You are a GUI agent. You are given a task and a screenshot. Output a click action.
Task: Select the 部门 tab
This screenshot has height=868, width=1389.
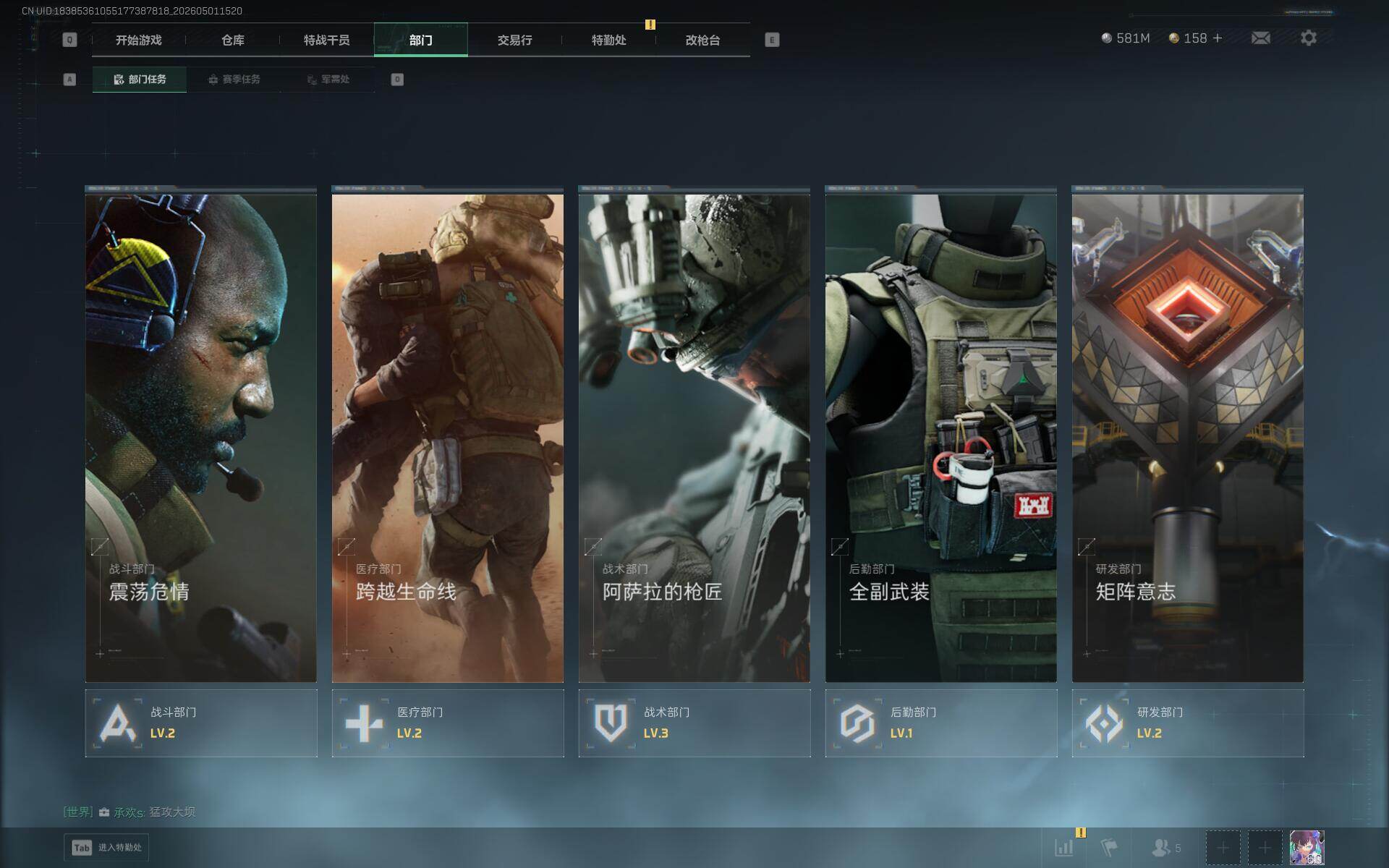(421, 40)
